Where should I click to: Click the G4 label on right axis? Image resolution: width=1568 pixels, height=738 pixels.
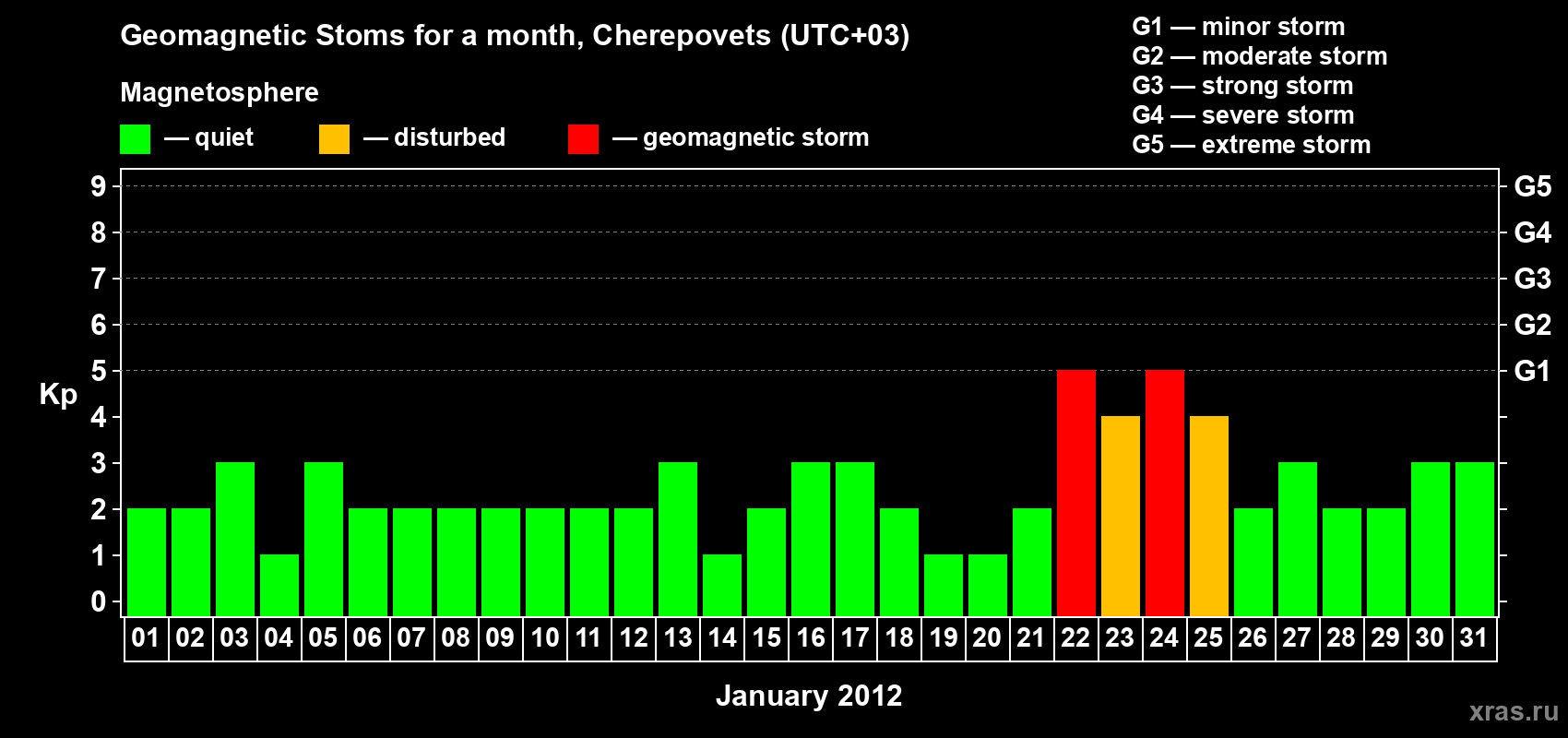tap(1533, 232)
